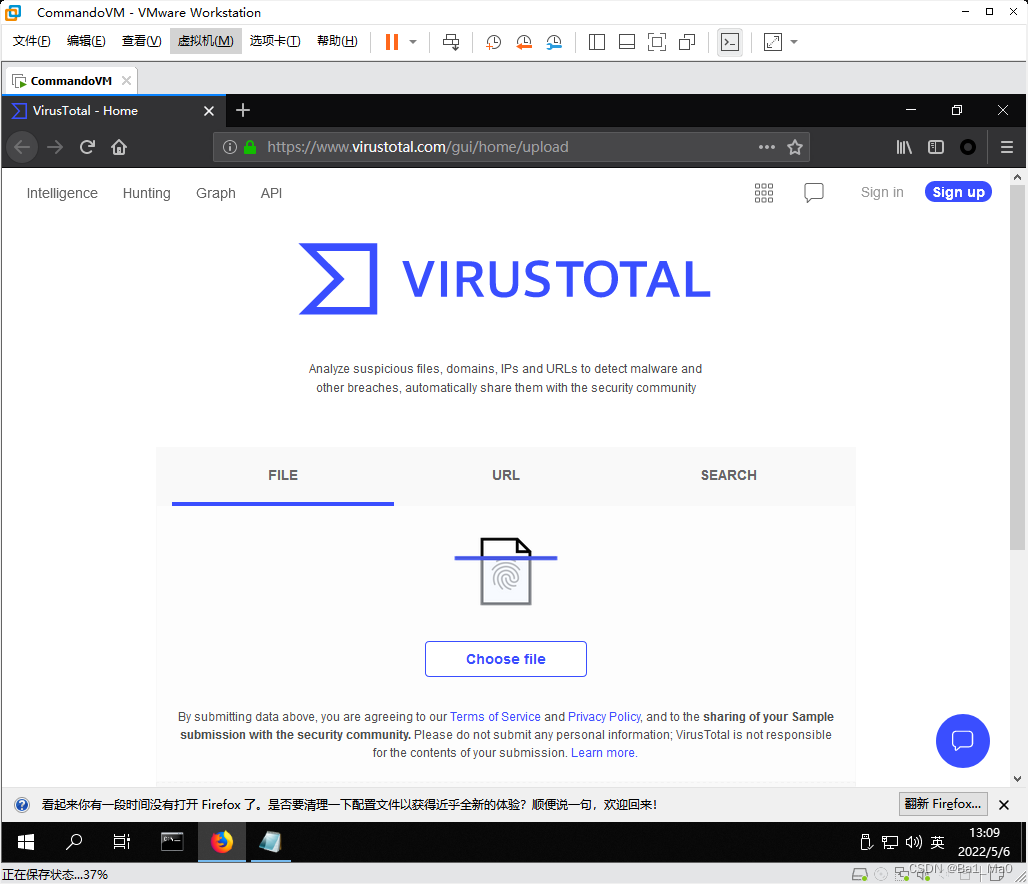Reload the current page
Screen dimensions: 1028x884
click(x=87, y=147)
